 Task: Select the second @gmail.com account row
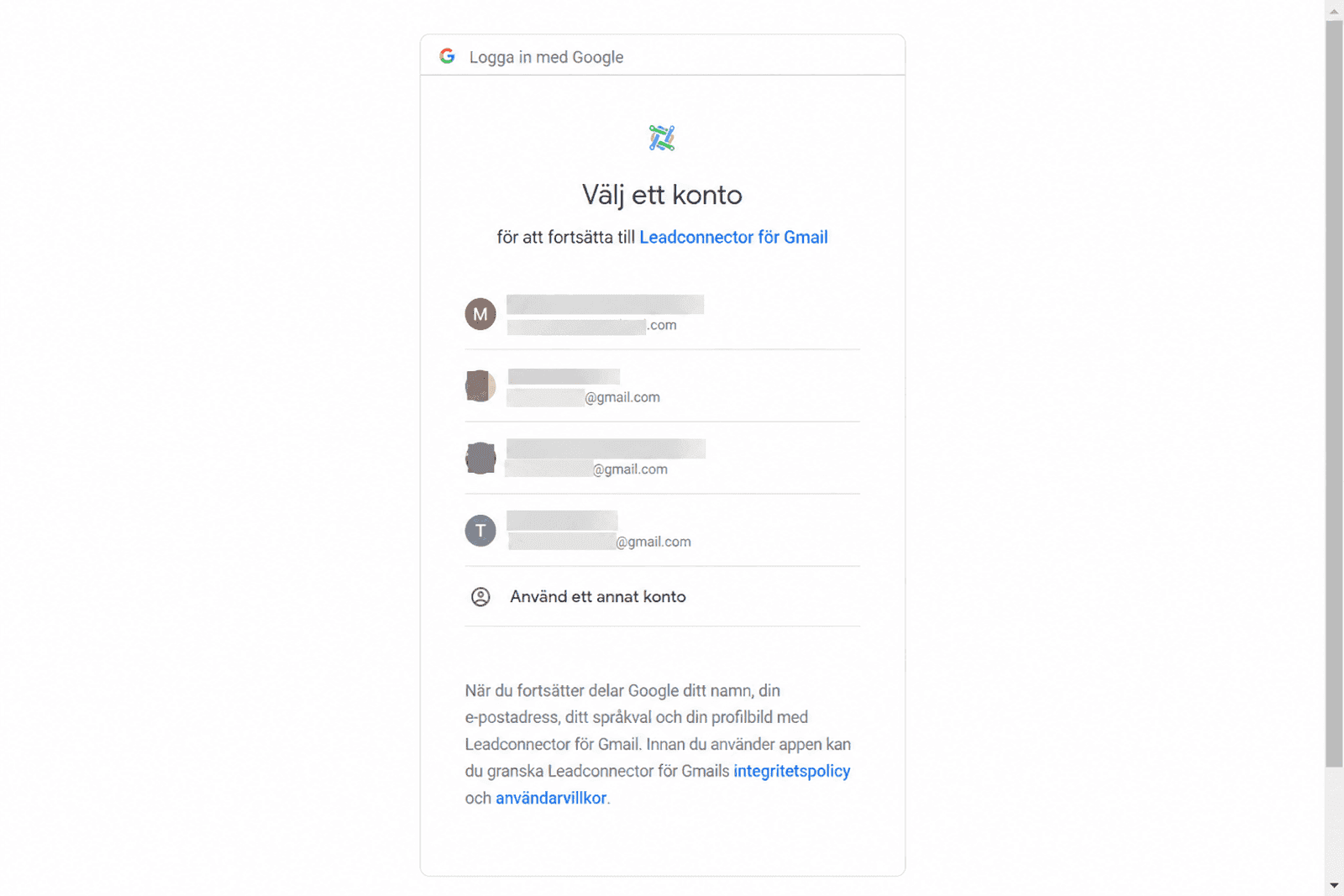[x=663, y=386]
